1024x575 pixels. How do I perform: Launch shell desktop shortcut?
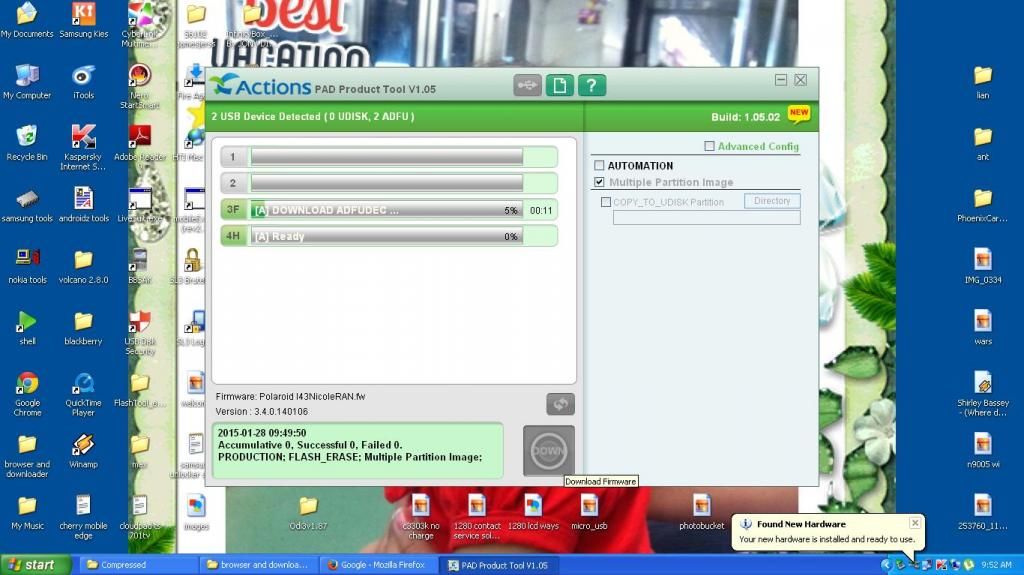coord(27,328)
